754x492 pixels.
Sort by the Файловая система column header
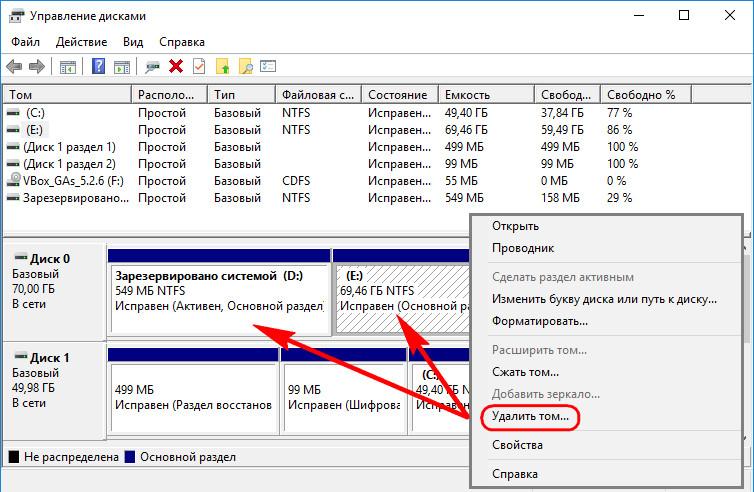point(318,95)
